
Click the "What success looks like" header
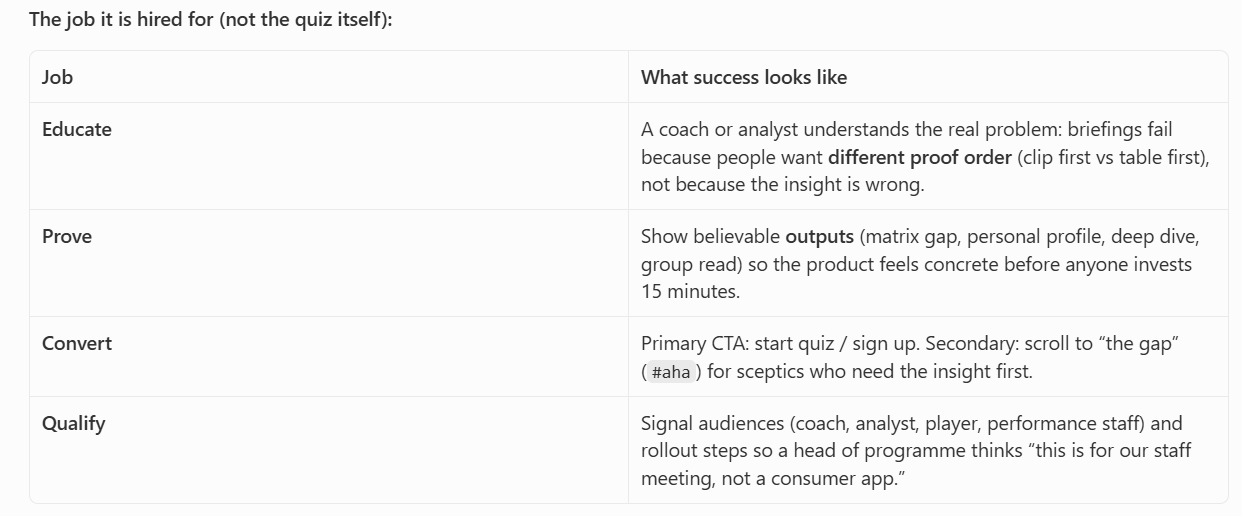(744, 77)
